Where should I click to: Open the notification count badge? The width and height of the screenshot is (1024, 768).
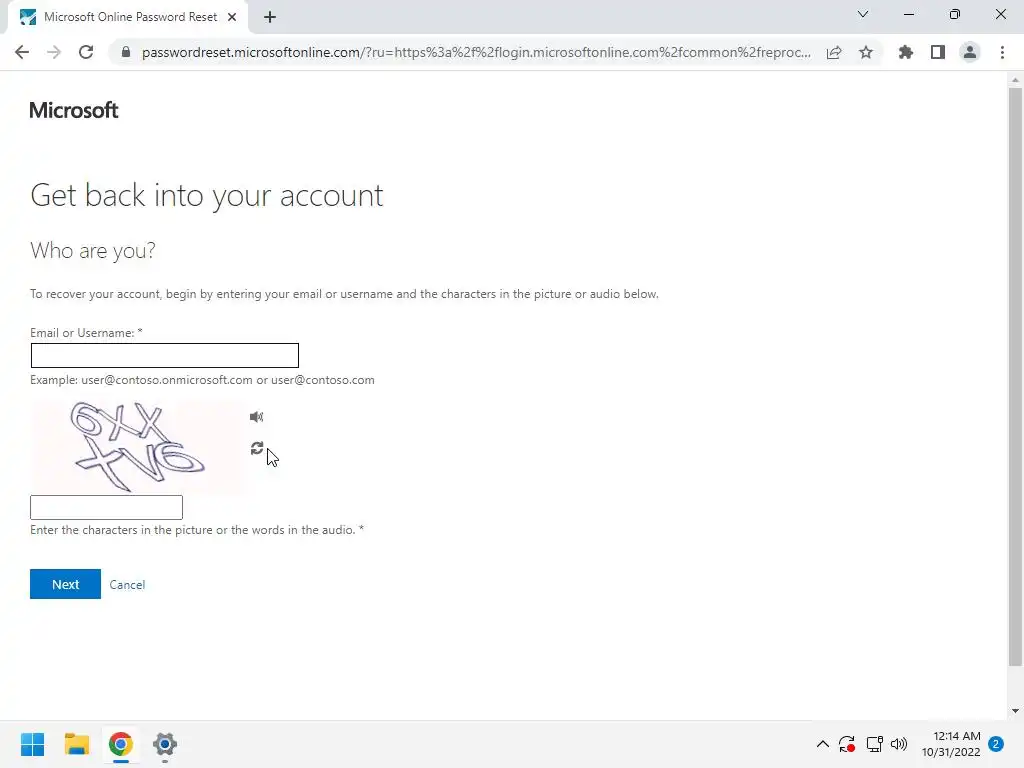[x=996, y=744]
